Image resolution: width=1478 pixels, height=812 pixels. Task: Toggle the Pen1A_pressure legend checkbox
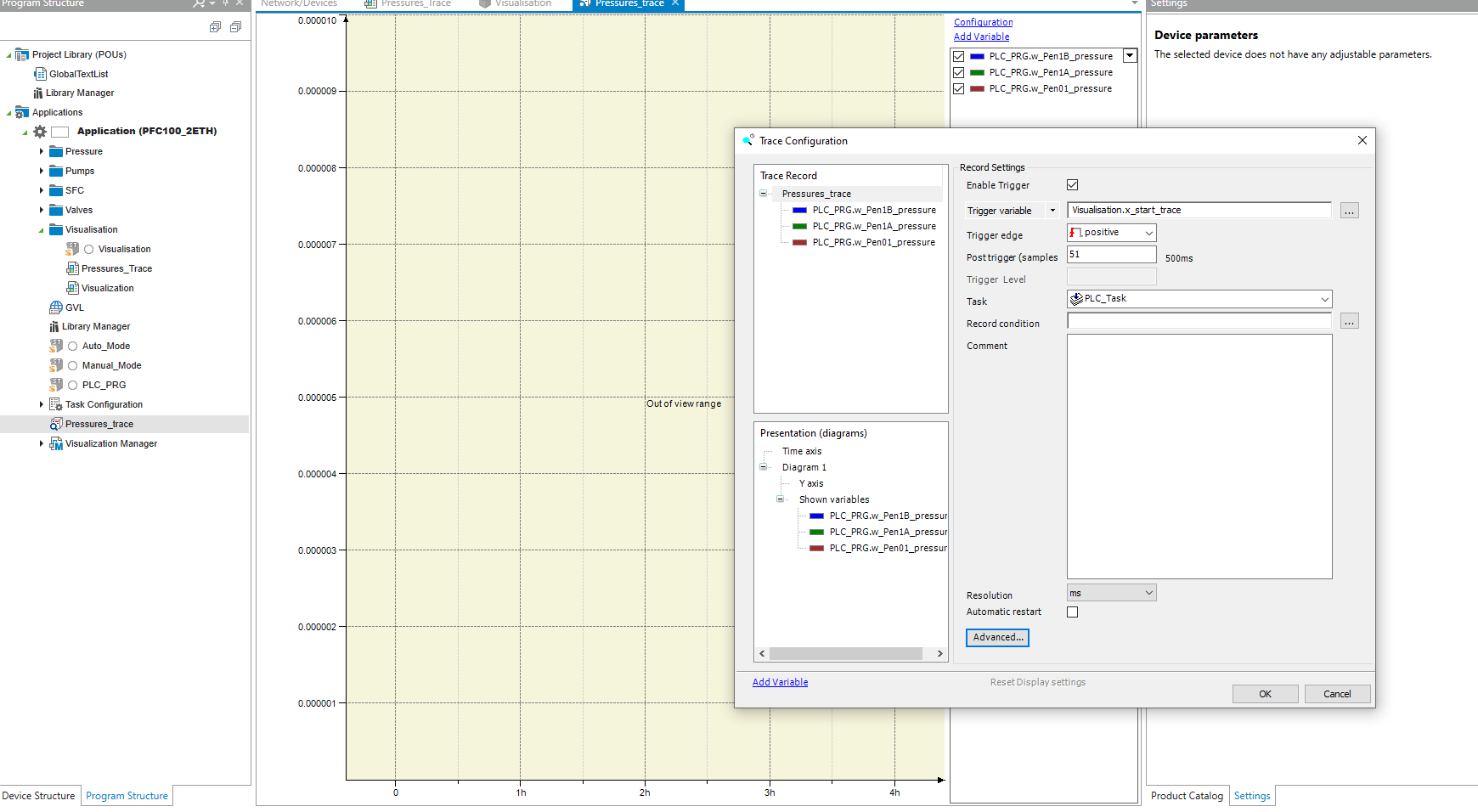[x=959, y=72]
